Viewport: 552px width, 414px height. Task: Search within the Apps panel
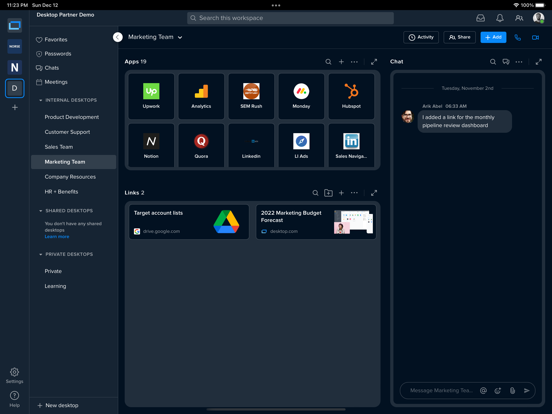[x=328, y=62]
